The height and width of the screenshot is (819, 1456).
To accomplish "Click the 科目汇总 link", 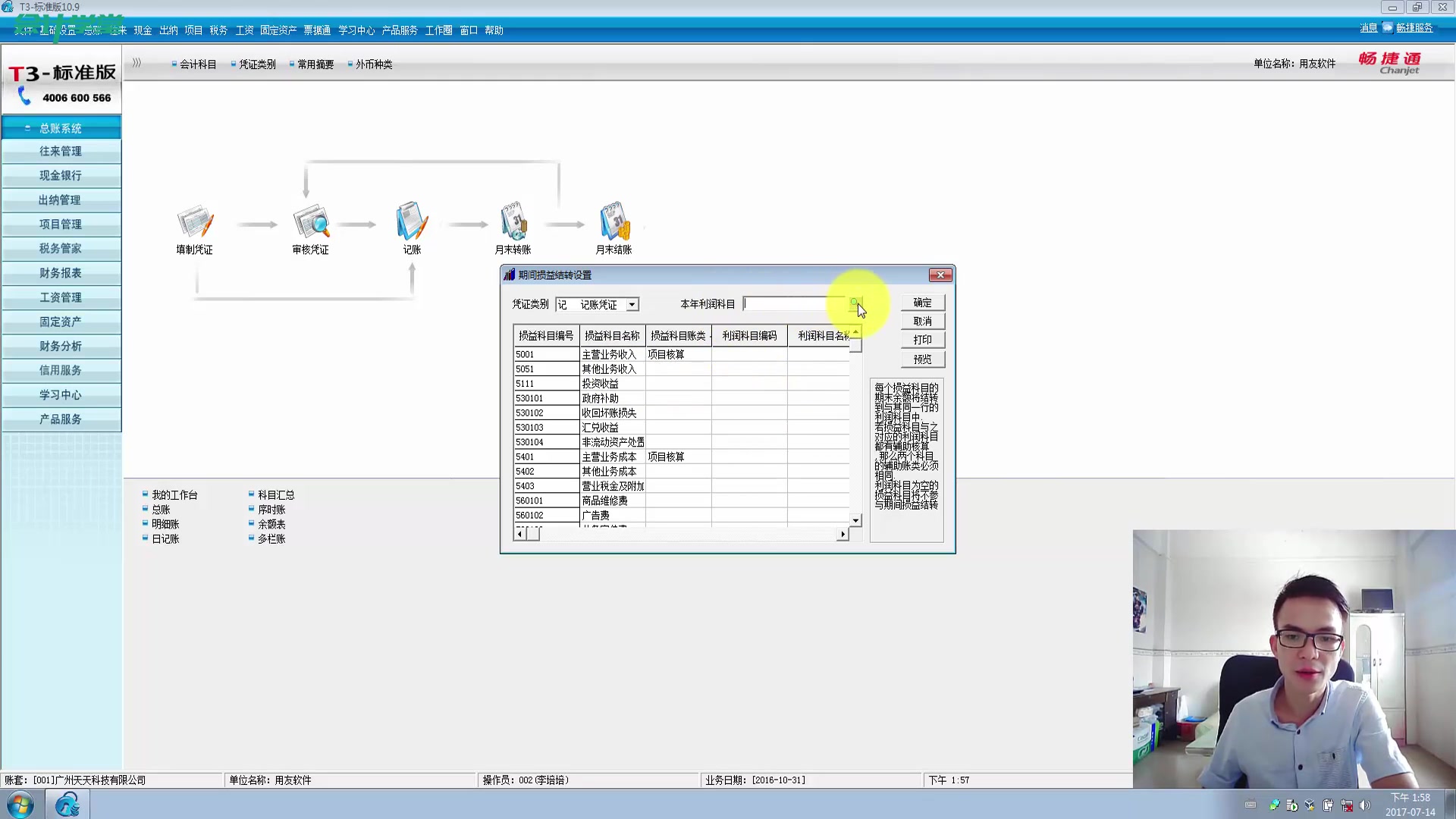I will pyautogui.click(x=275, y=494).
